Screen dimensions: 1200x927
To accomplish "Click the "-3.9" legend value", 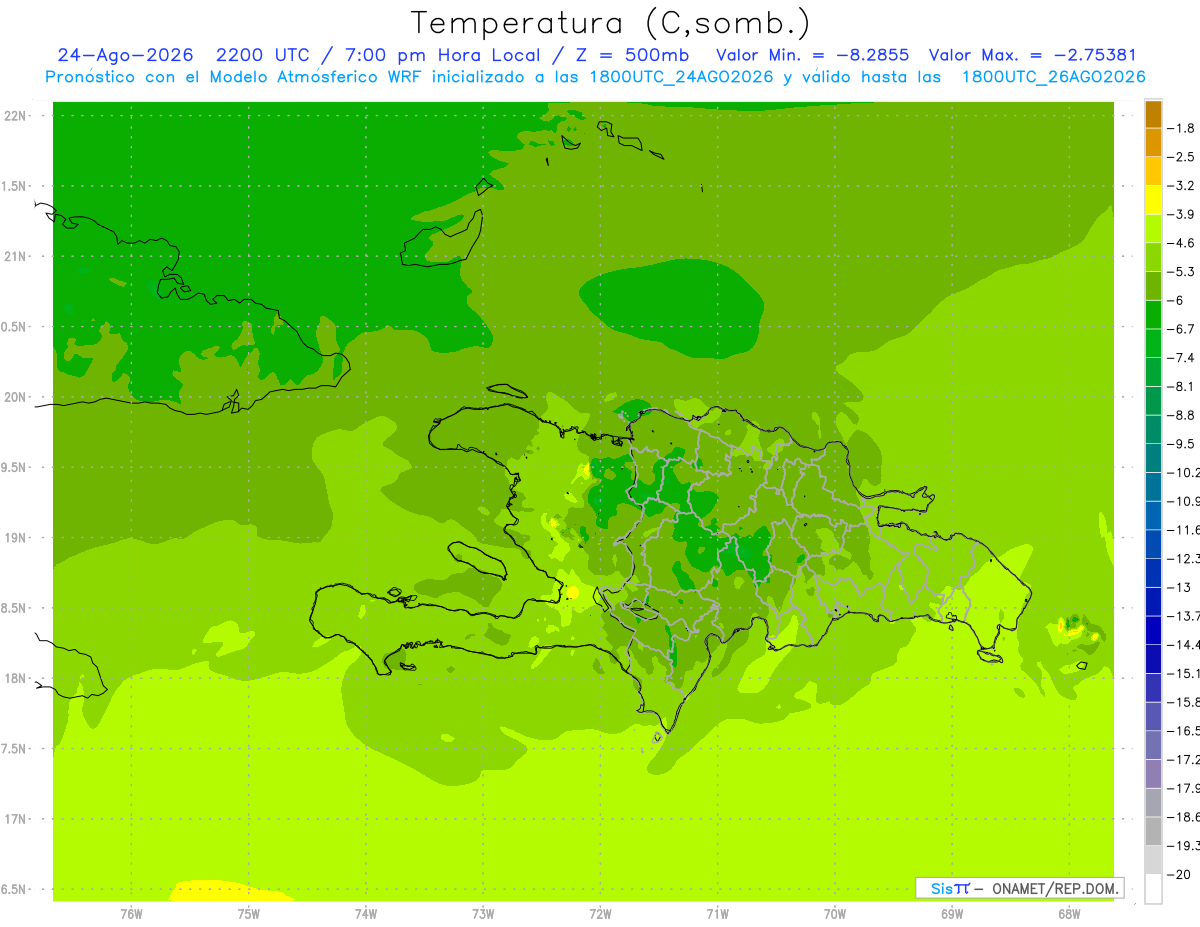I will pyautogui.click(x=1181, y=214).
